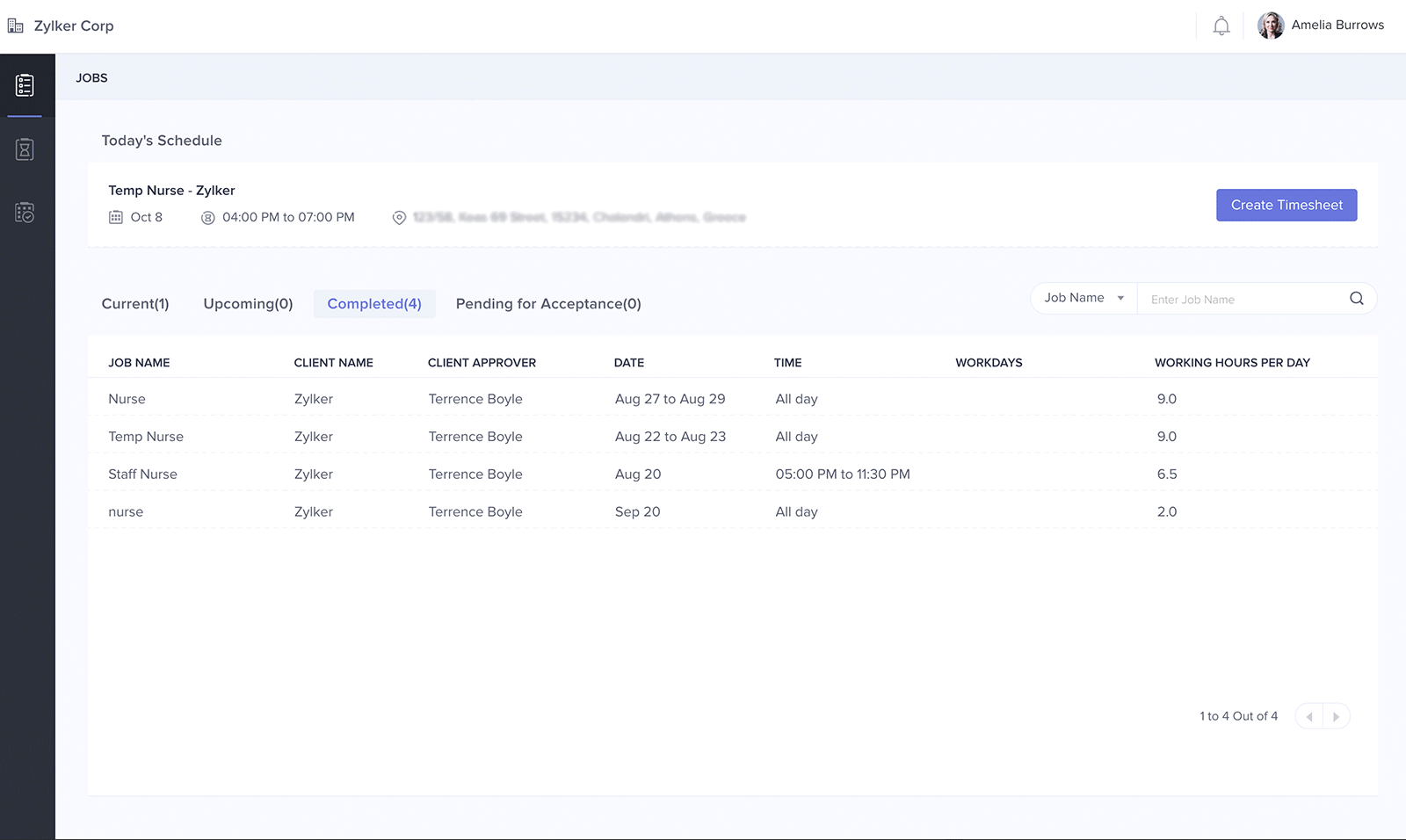Viewport: 1406px width, 840px height.
Task: Go to next page arrow
Action: (1336, 717)
